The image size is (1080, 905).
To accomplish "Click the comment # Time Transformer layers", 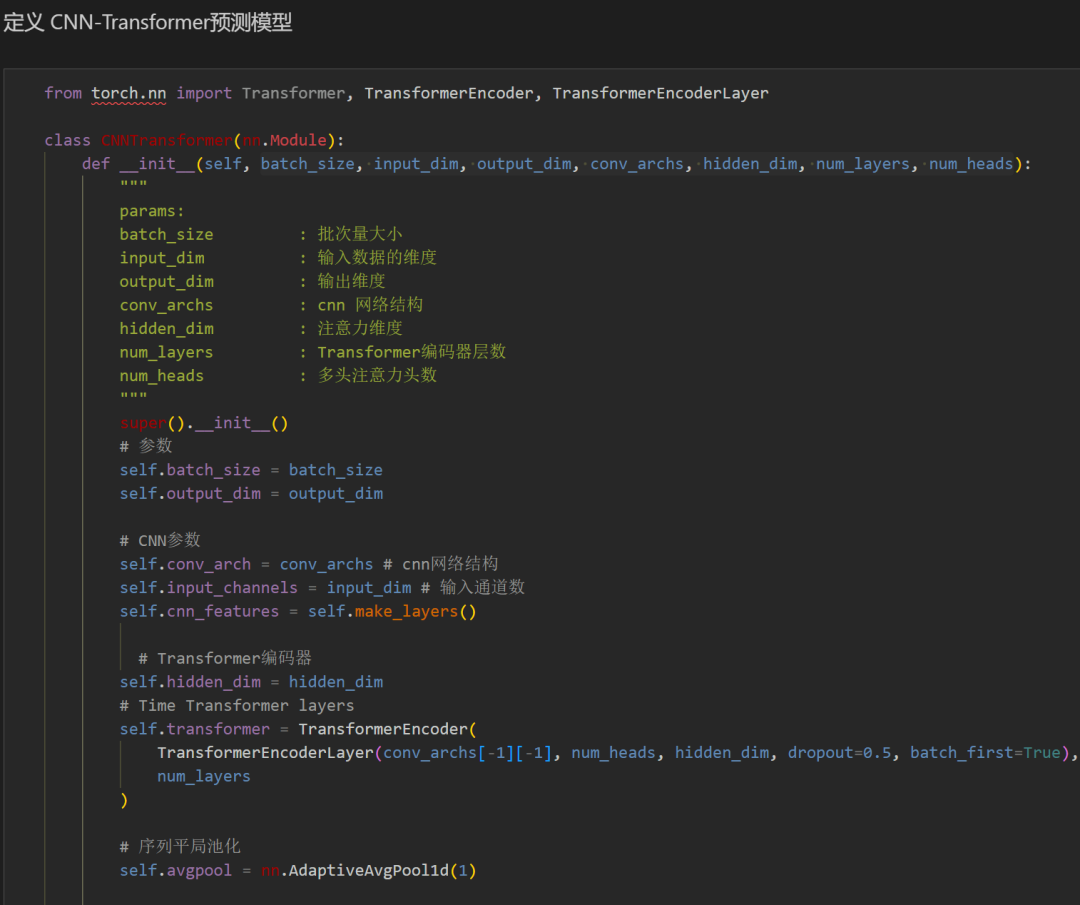I will pos(236,705).
